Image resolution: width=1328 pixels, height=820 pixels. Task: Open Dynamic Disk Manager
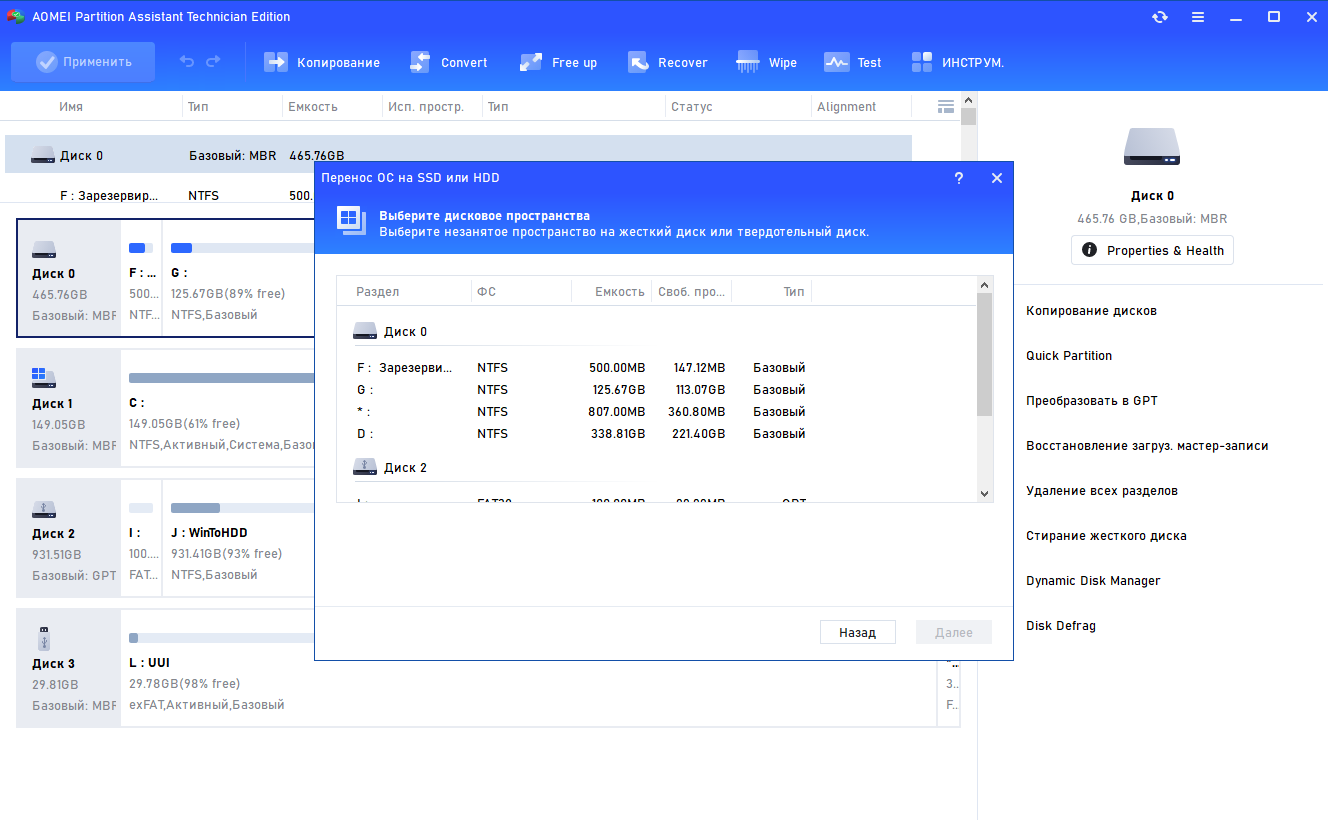[1093, 581]
